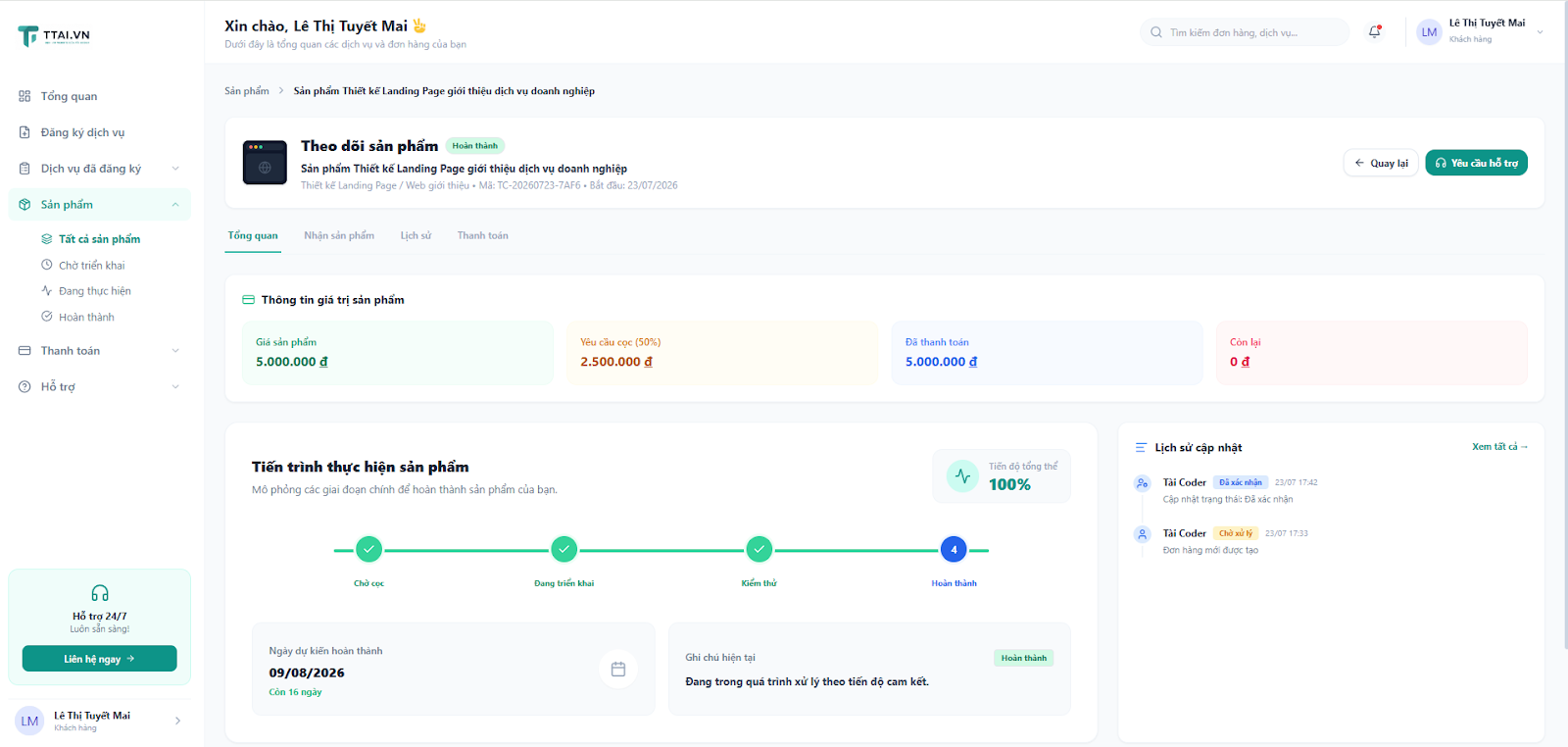
Task: Open notifications bell icon
Action: (x=1375, y=31)
